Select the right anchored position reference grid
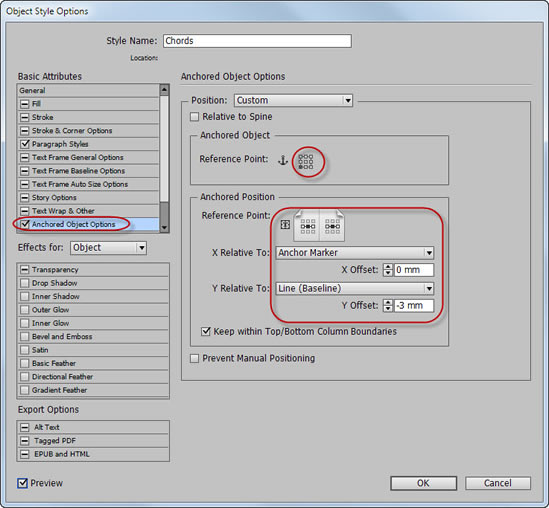The height and width of the screenshot is (508, 549). point(332,227)
